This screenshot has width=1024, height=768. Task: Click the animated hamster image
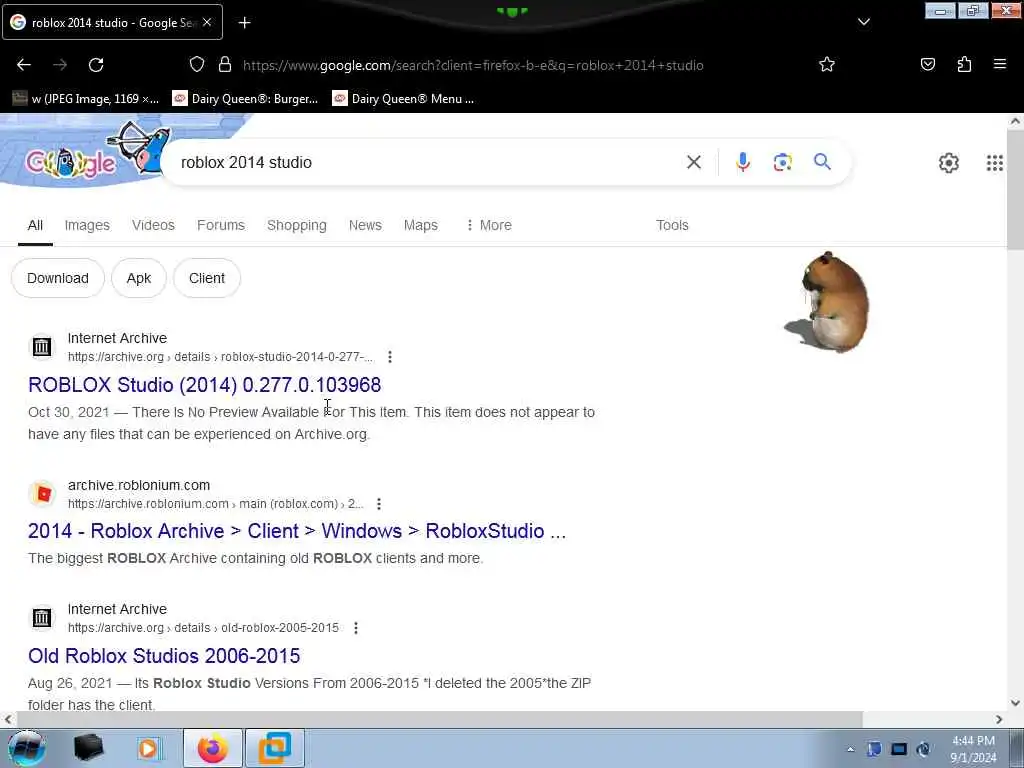[x=829, y=302]
